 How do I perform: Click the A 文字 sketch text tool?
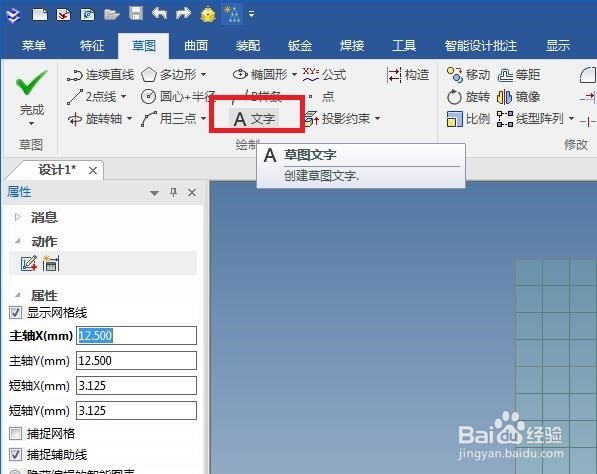[254, 119]
